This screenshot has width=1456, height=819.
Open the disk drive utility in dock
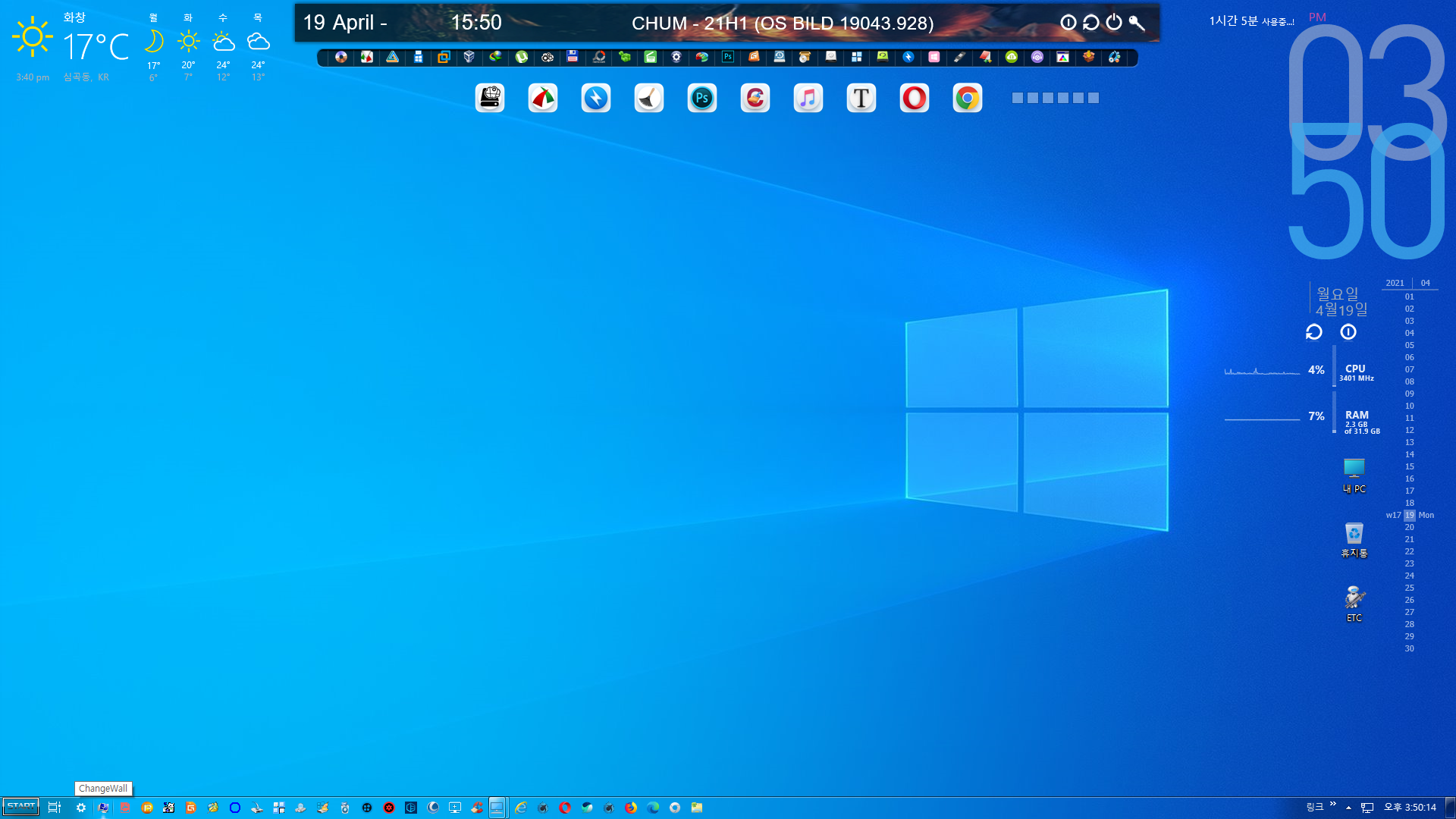coord(490,98)
